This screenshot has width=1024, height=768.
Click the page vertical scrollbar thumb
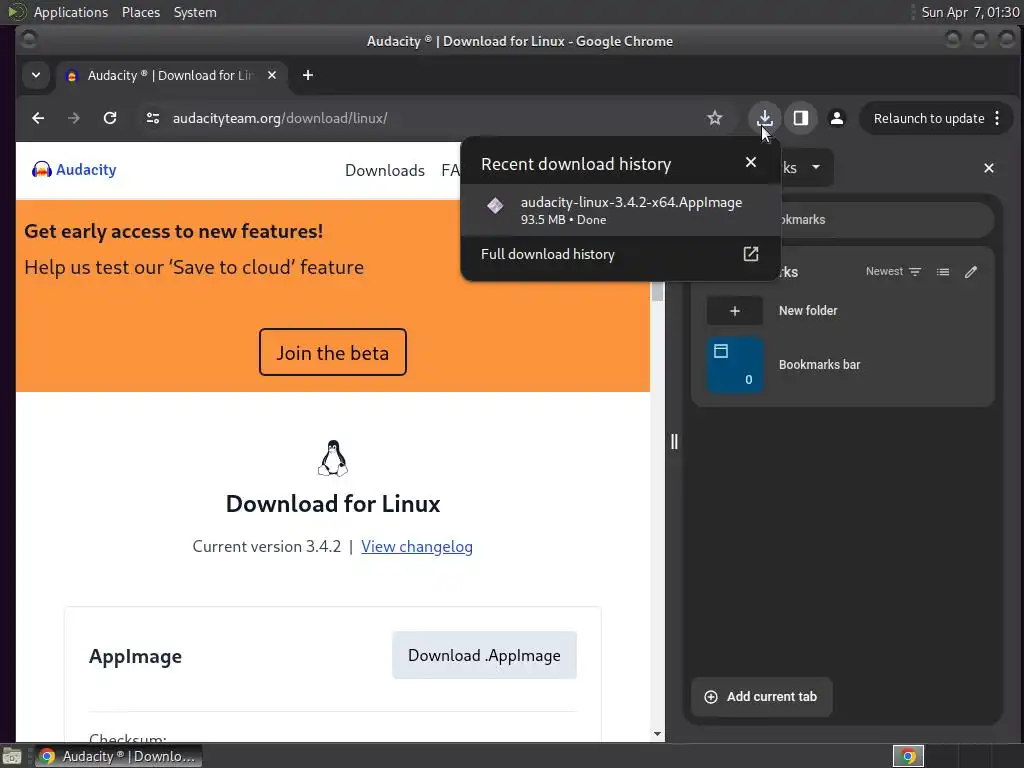(658, 291)
